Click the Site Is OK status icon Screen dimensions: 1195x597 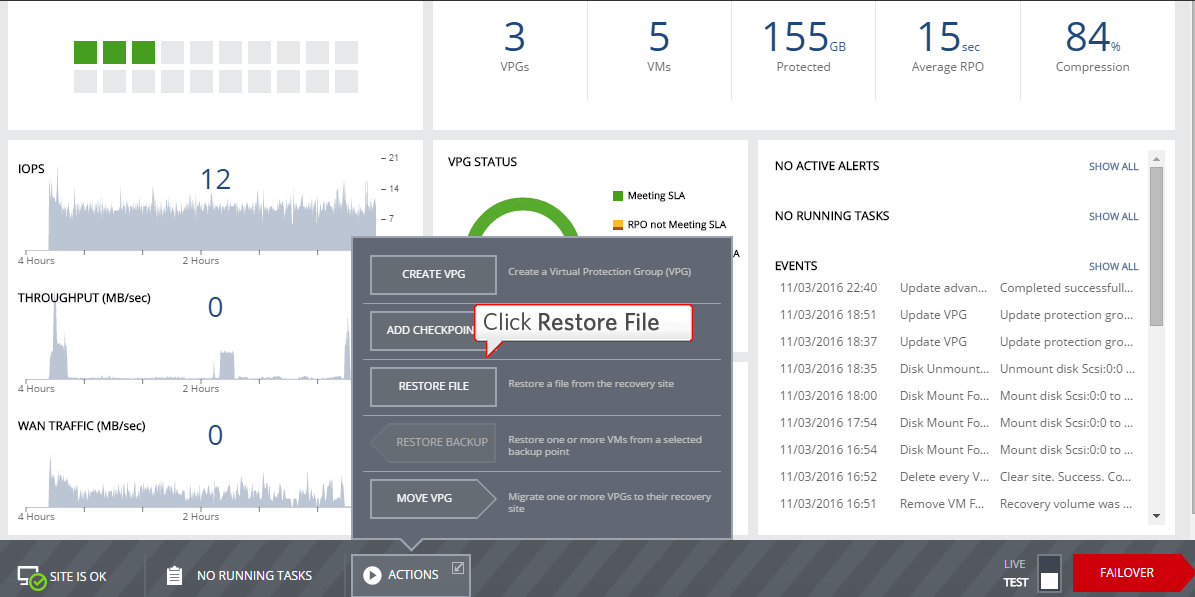click(31, 576)
